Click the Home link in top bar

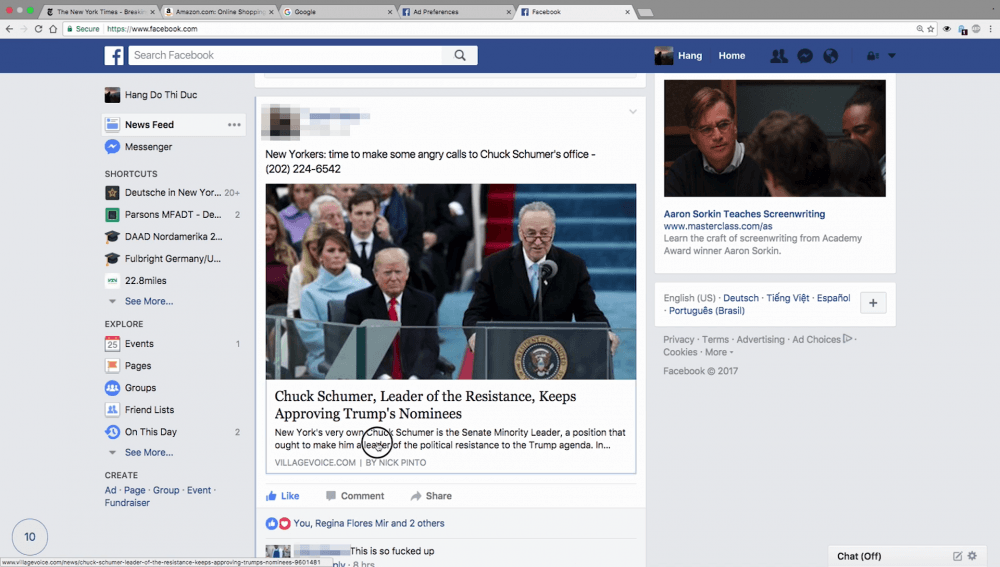[731, 56]
